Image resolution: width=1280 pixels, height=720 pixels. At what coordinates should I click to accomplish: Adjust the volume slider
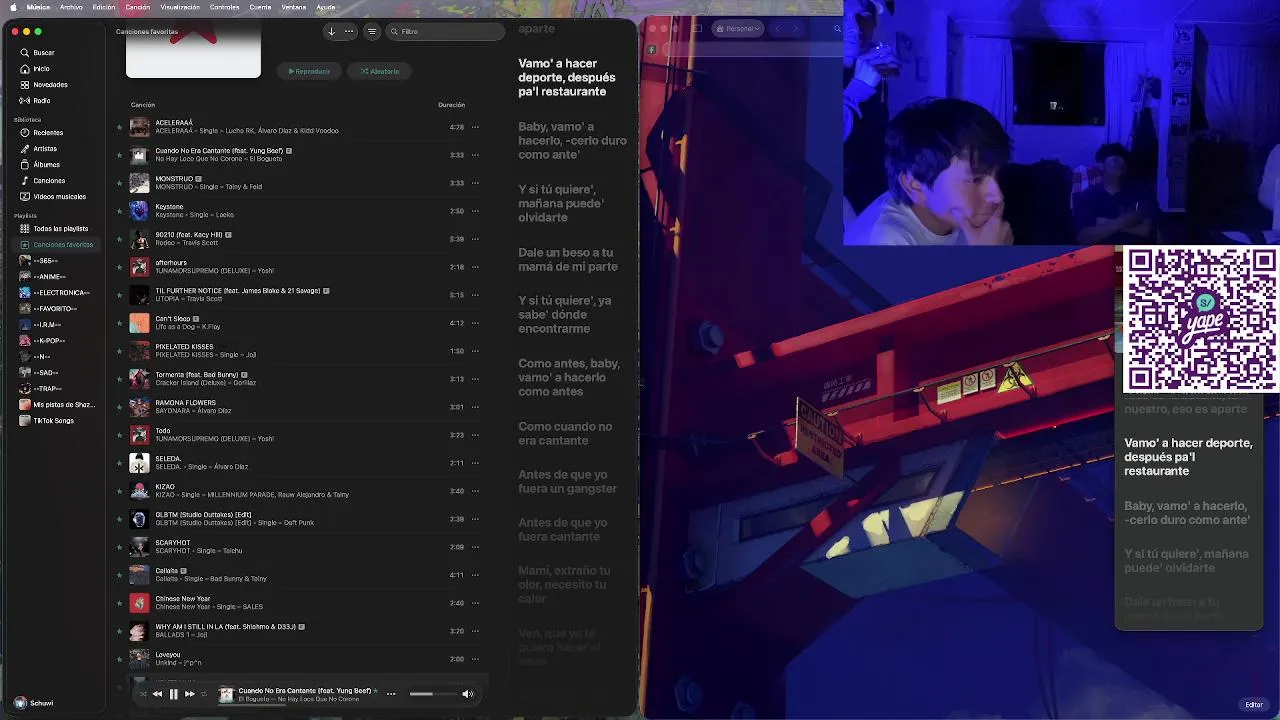433,694
